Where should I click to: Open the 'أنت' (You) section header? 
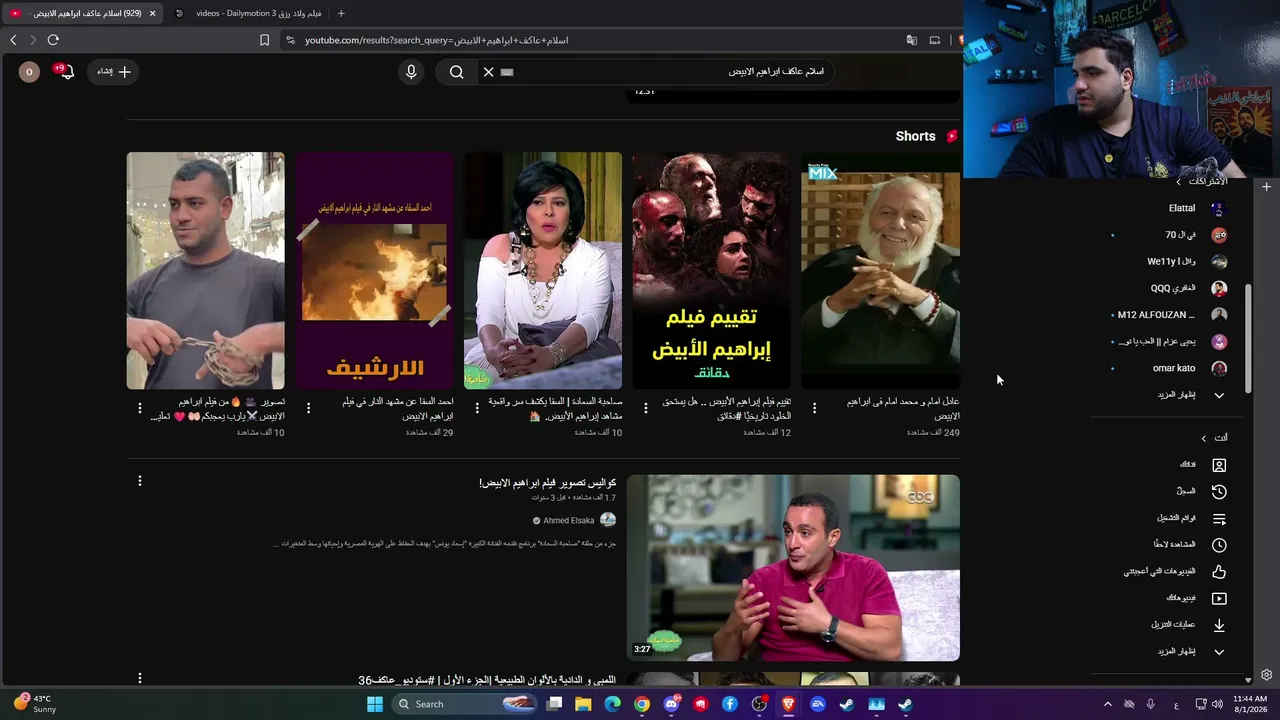pos(1214,438)
